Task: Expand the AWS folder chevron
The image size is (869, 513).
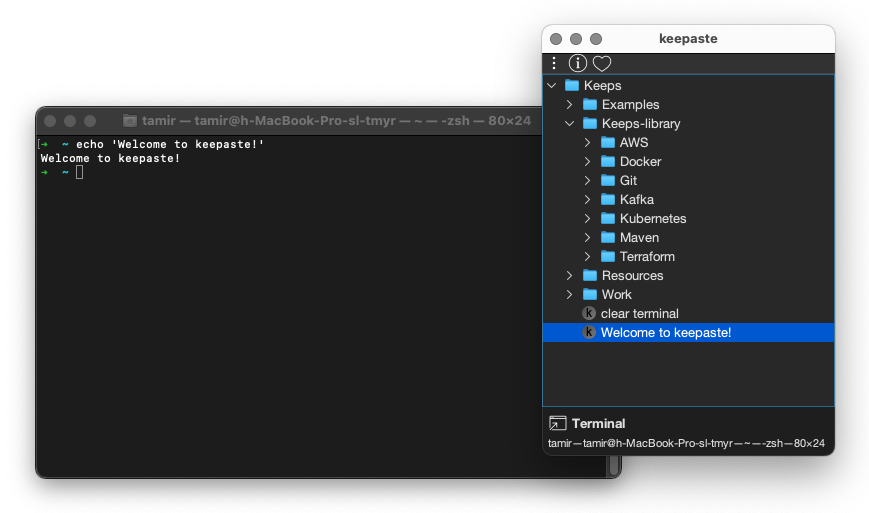Action: (587, 142)
